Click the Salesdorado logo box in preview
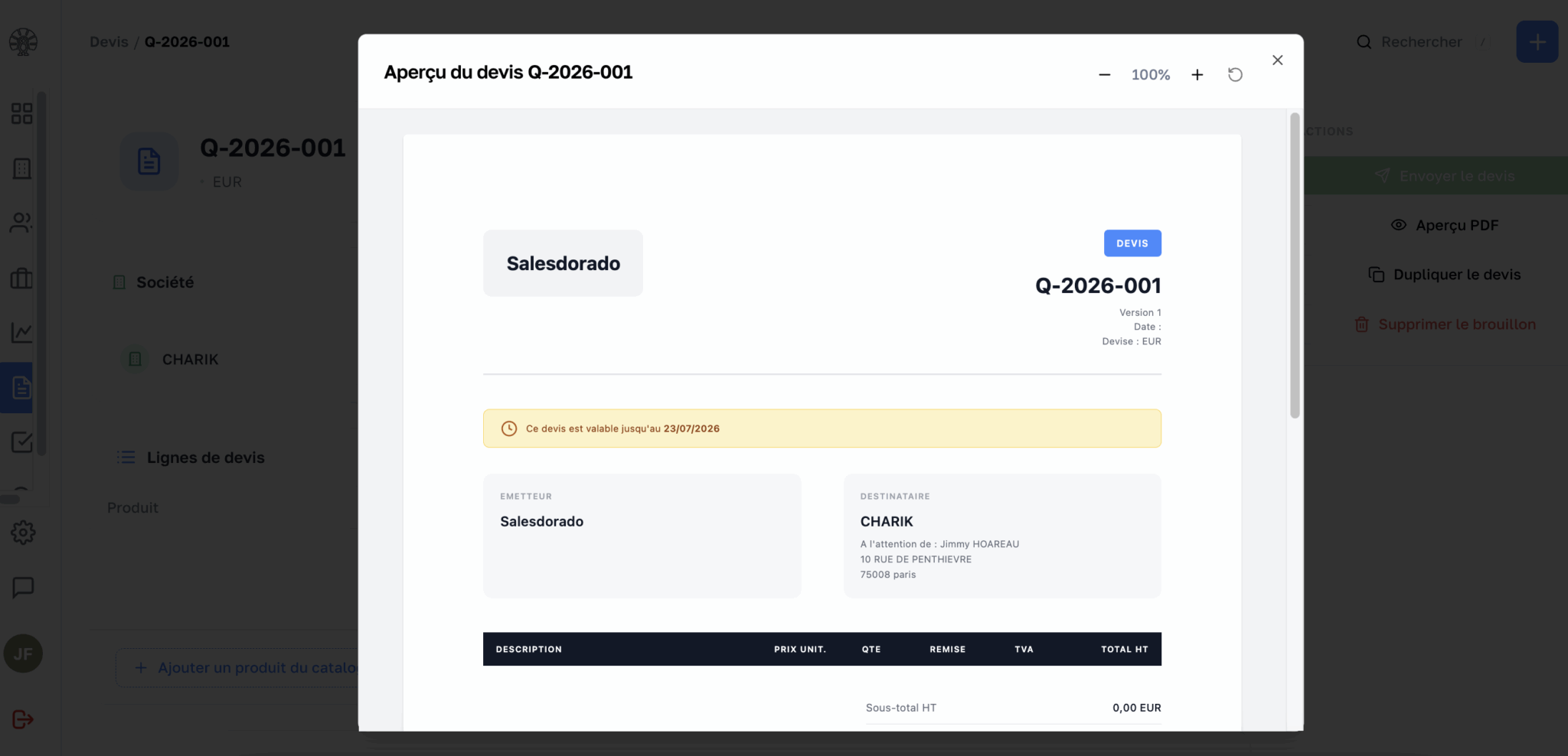Screen dimensions: 1568x756 [x=563, y=263]
